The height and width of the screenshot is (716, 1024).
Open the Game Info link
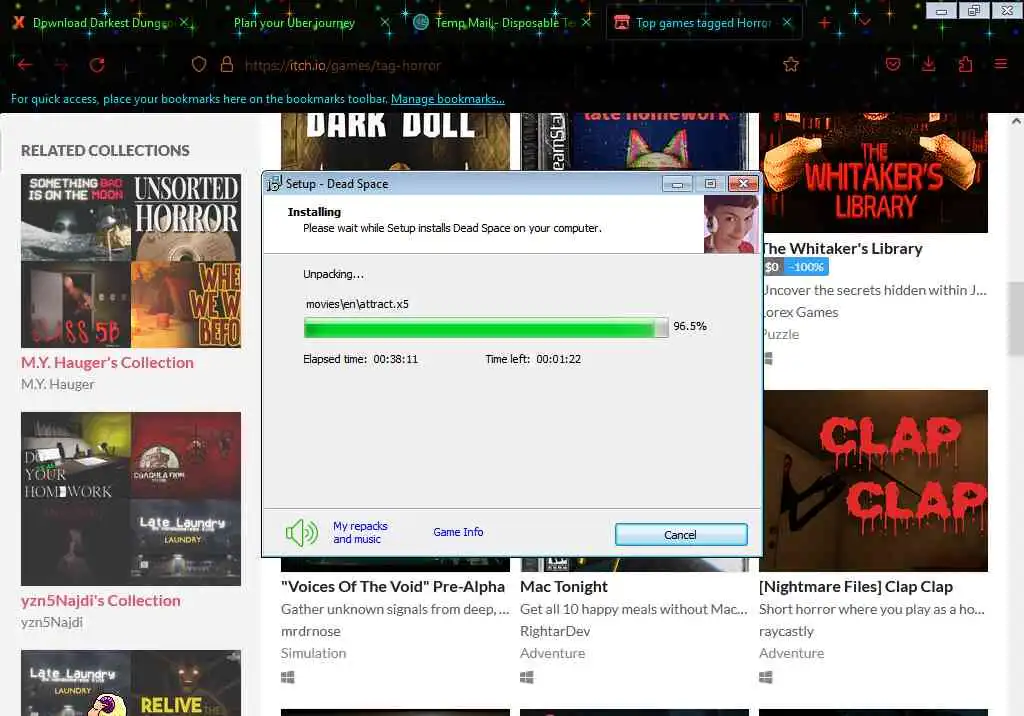click(458, 532)
